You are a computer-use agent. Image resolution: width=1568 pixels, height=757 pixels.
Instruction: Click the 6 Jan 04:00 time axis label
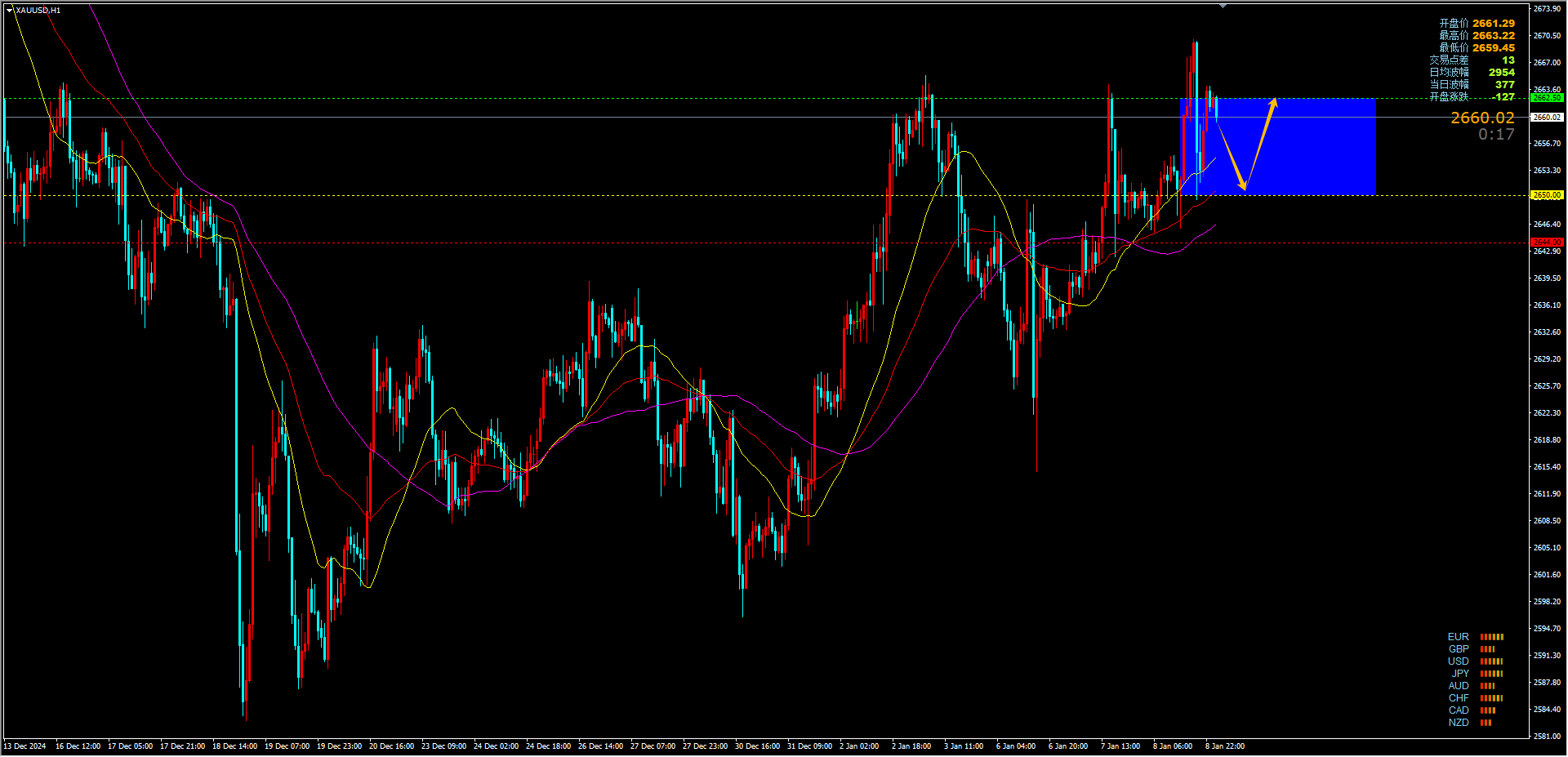pyautogui.click(x=1016, y=746)
